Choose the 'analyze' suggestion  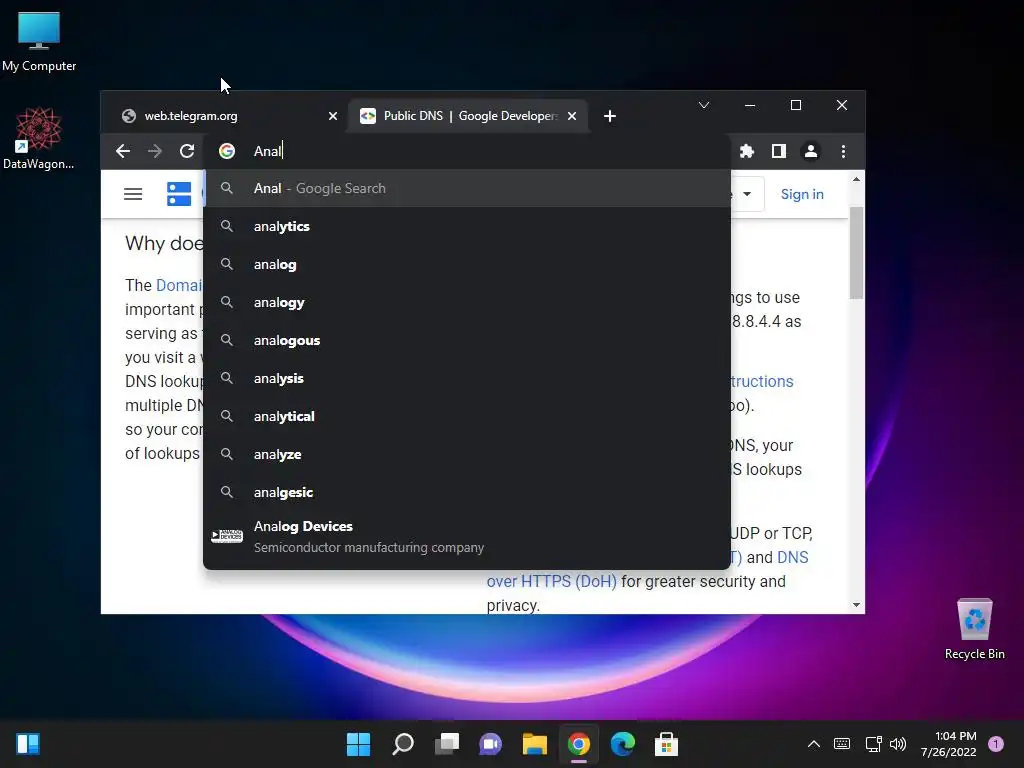tap(467, 454)
